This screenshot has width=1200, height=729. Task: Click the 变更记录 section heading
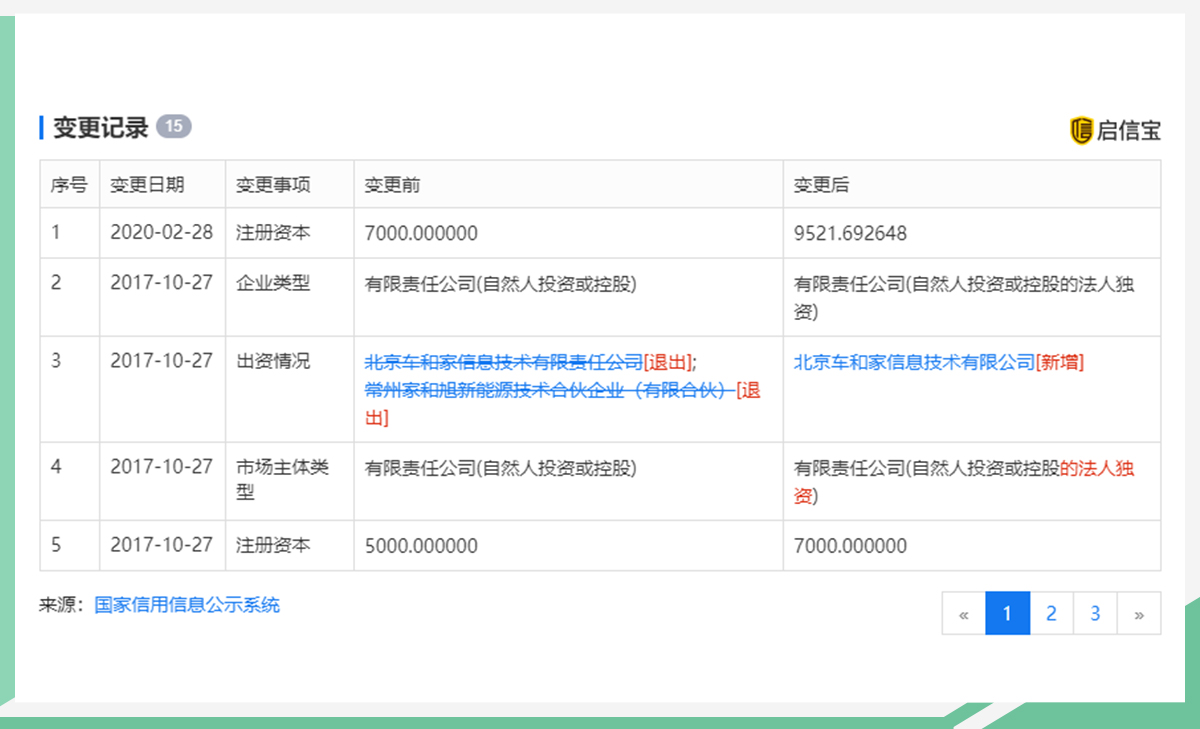click(100, 127)
